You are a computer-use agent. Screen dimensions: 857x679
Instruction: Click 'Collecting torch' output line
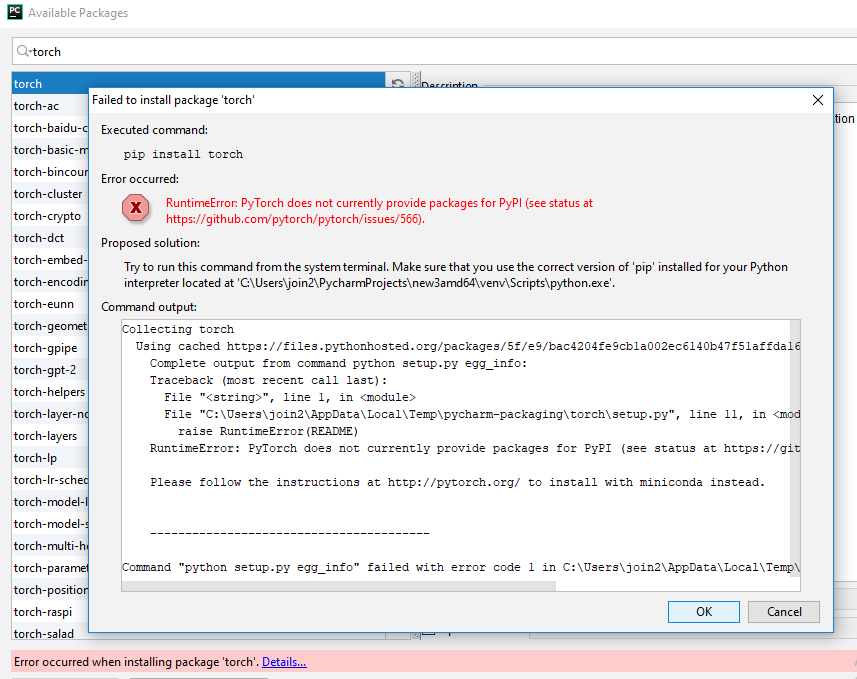tap(178, 329)
